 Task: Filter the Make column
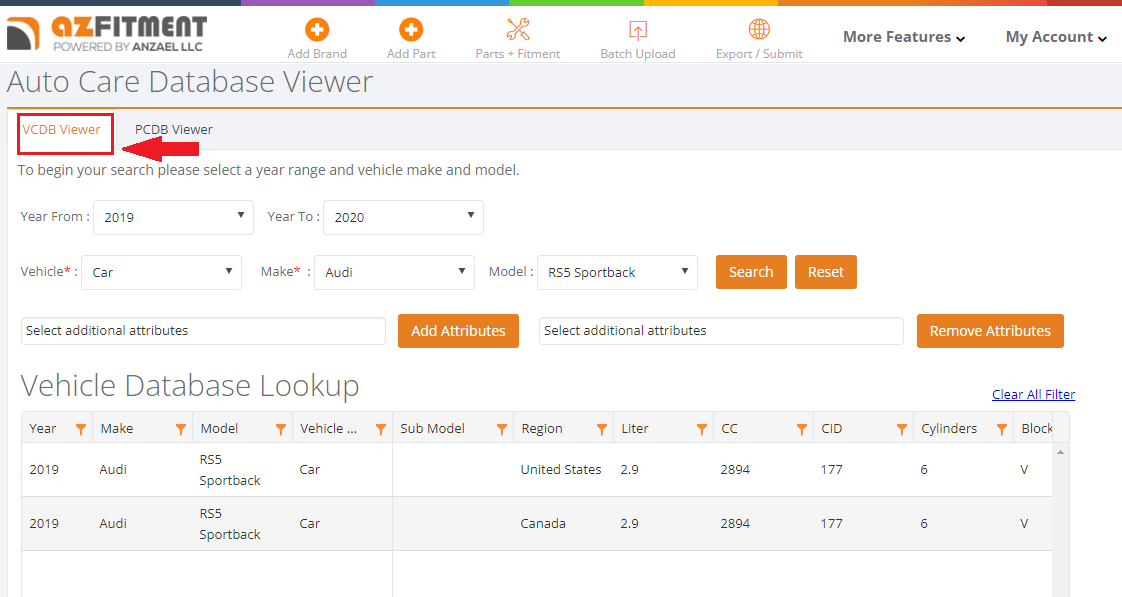pyautogui.click(x=181, y=429)
